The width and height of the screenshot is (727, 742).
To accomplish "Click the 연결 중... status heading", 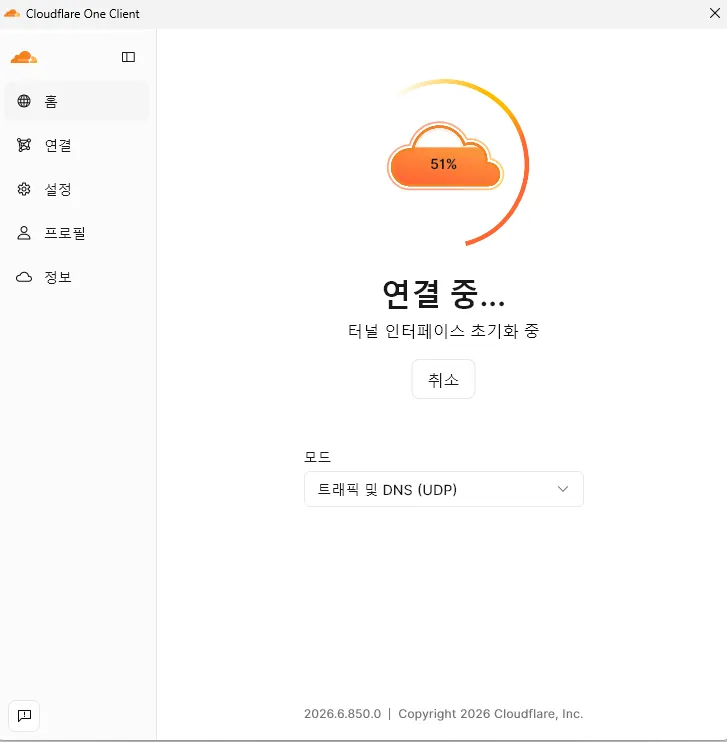I will click(x=443, y=294).
